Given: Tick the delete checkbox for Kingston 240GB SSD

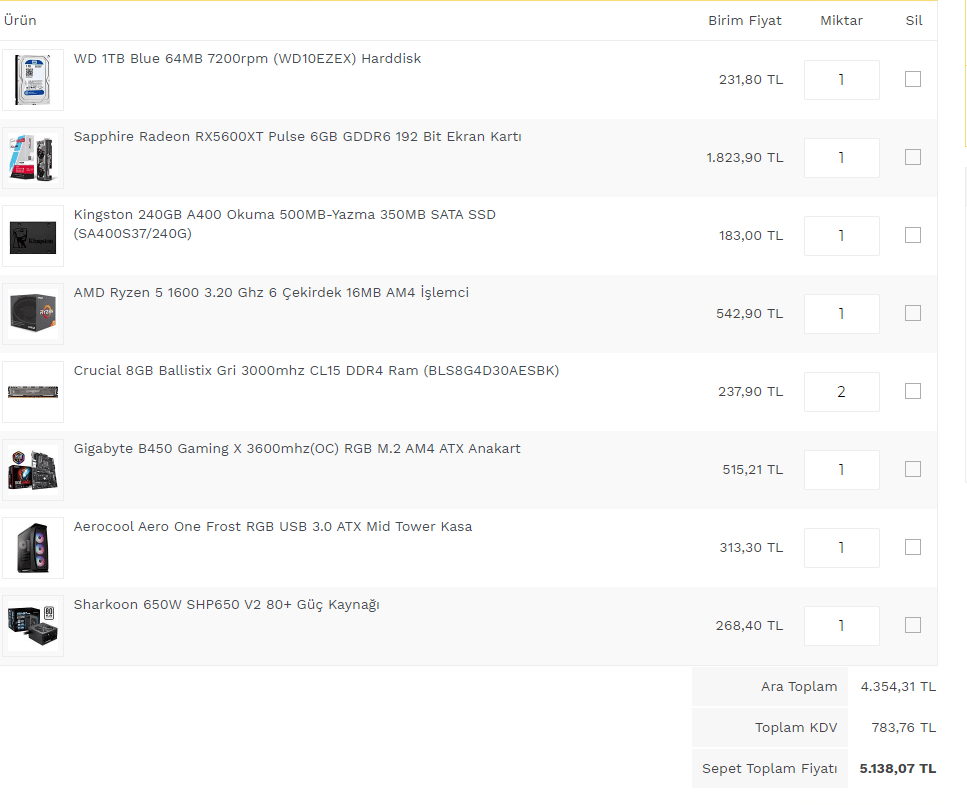Looking at the screenshot, I should tap(913, 235).
